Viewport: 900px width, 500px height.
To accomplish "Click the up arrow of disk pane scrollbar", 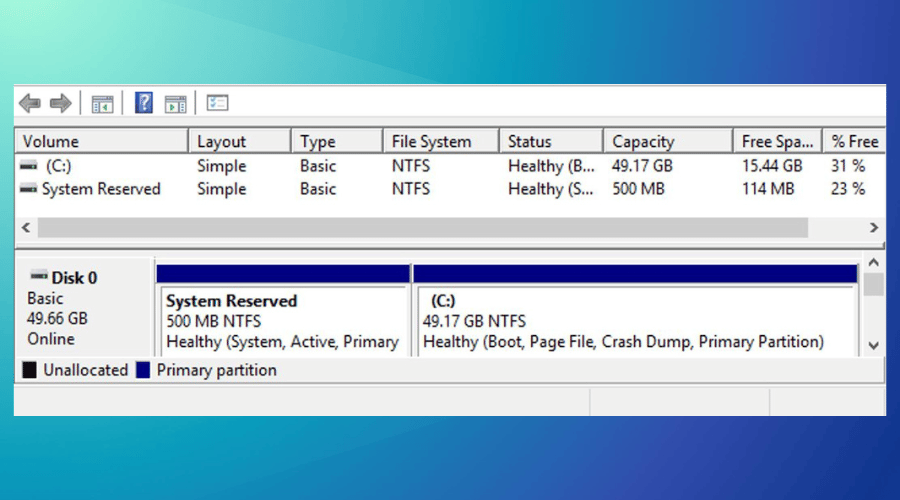I will click(874, 262).
